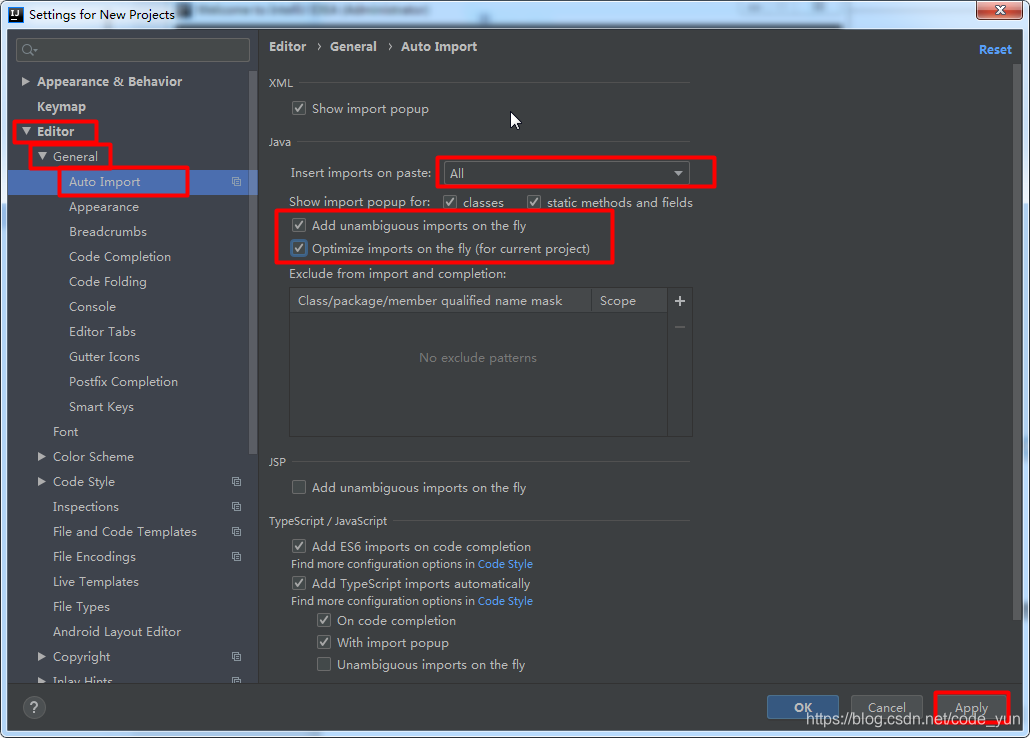Click the Cancel button
Screen dimensions: 1030x738
point(887,707)
